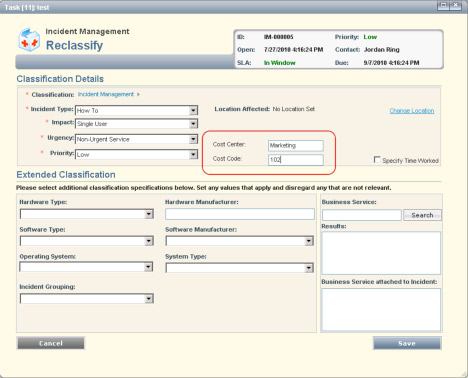Click the In Window SLA status
Viewport: 468px width, 378px height.
coord(280,63)
